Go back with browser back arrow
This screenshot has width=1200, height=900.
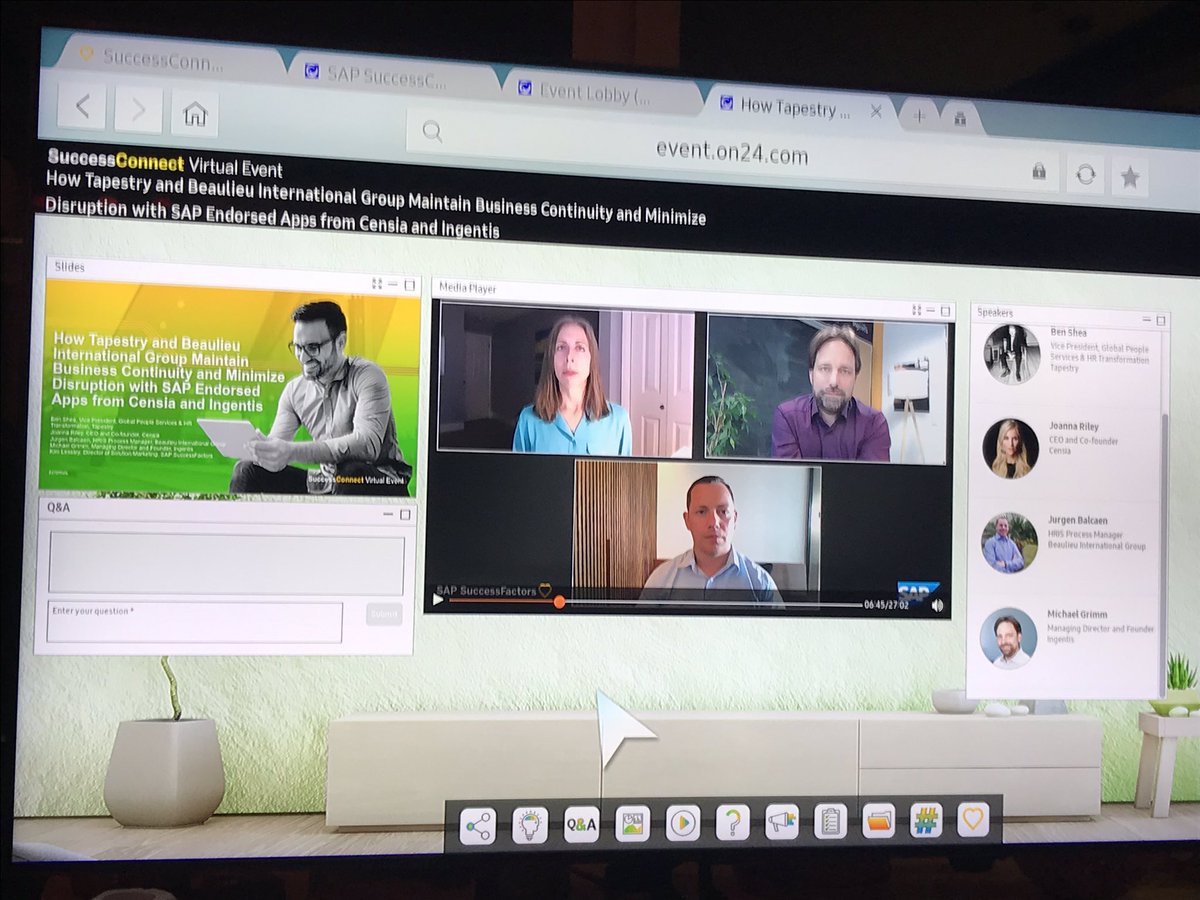pos(82,106)
